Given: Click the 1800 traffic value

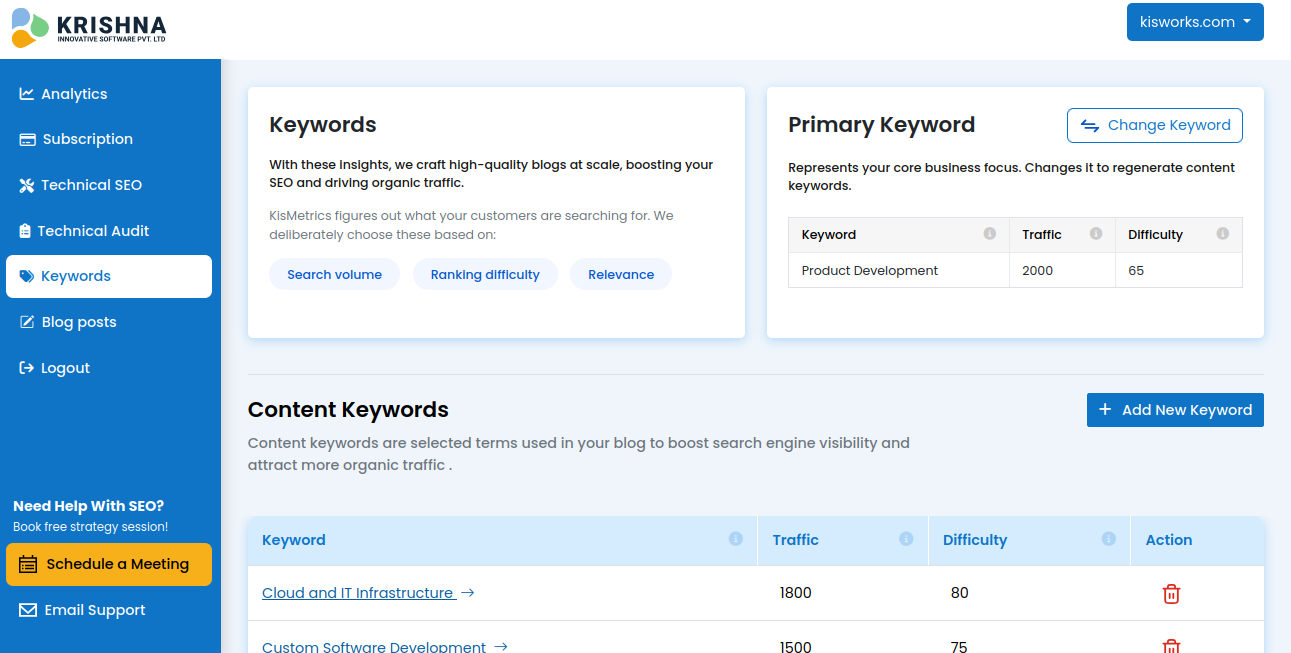Looking at the screenshot, I should click(x=796, y=593).
